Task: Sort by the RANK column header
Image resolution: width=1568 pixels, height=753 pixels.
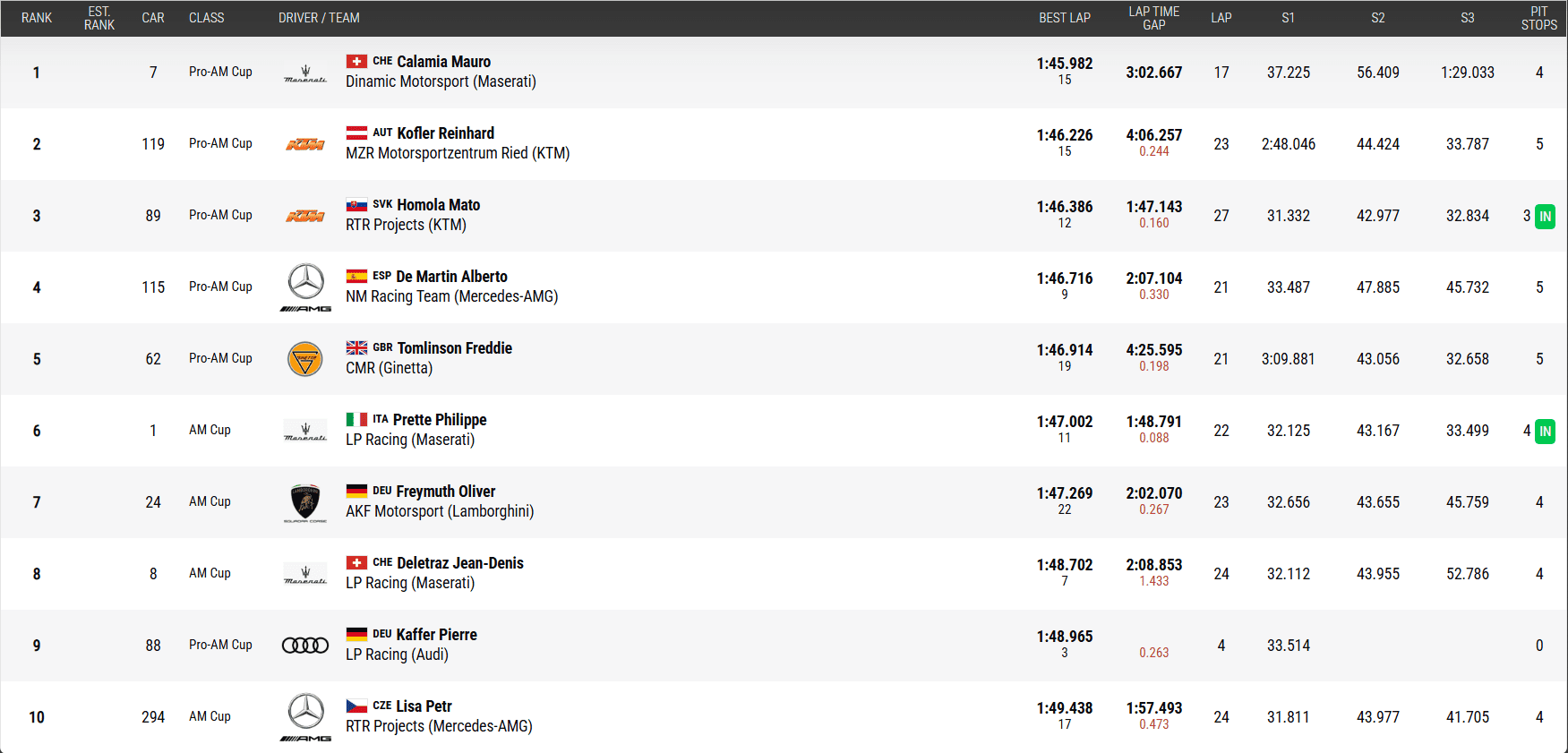Action: pyautogui.click(x=37, y=18)
